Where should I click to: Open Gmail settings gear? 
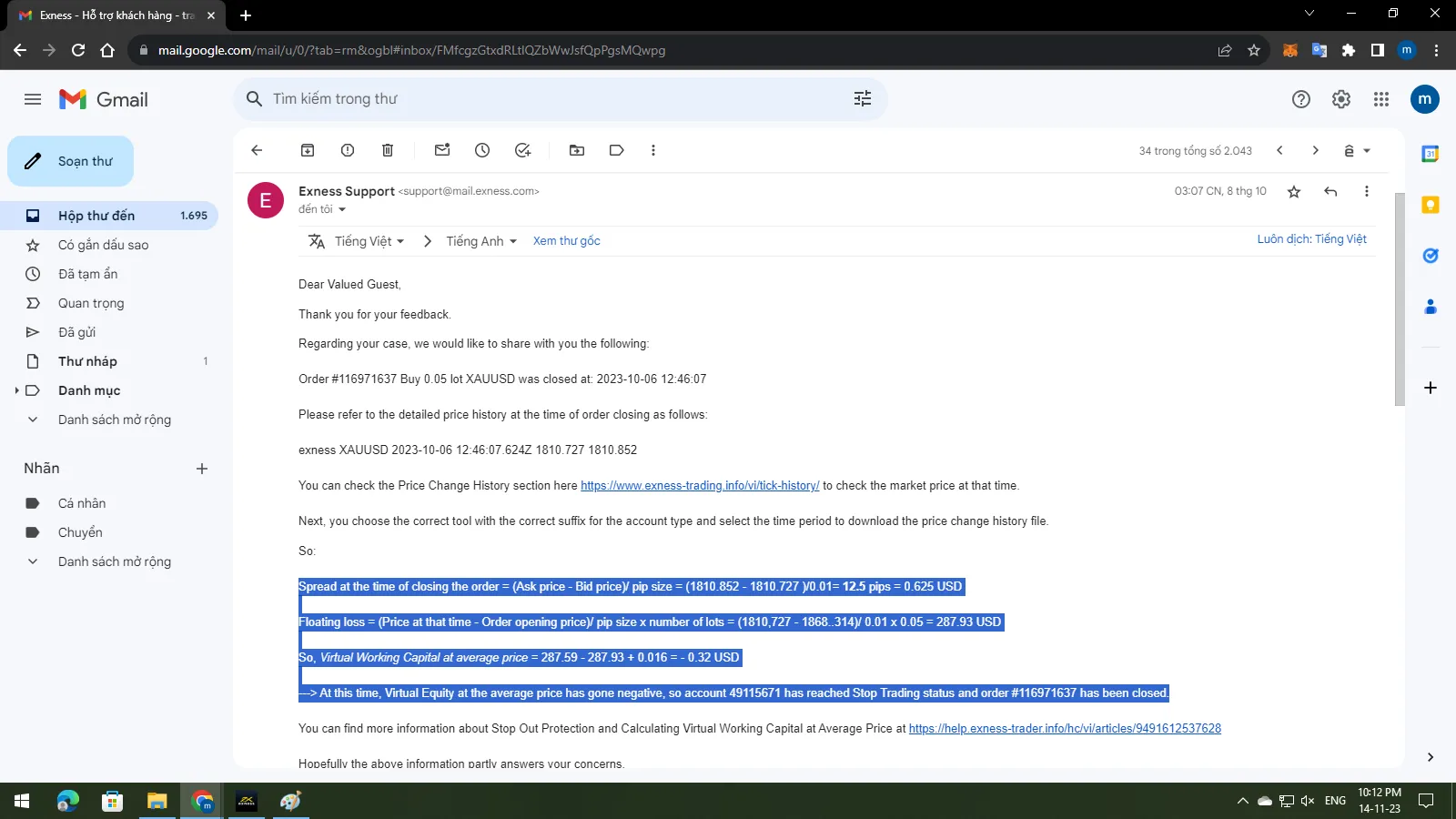[x=1341, y=99]
